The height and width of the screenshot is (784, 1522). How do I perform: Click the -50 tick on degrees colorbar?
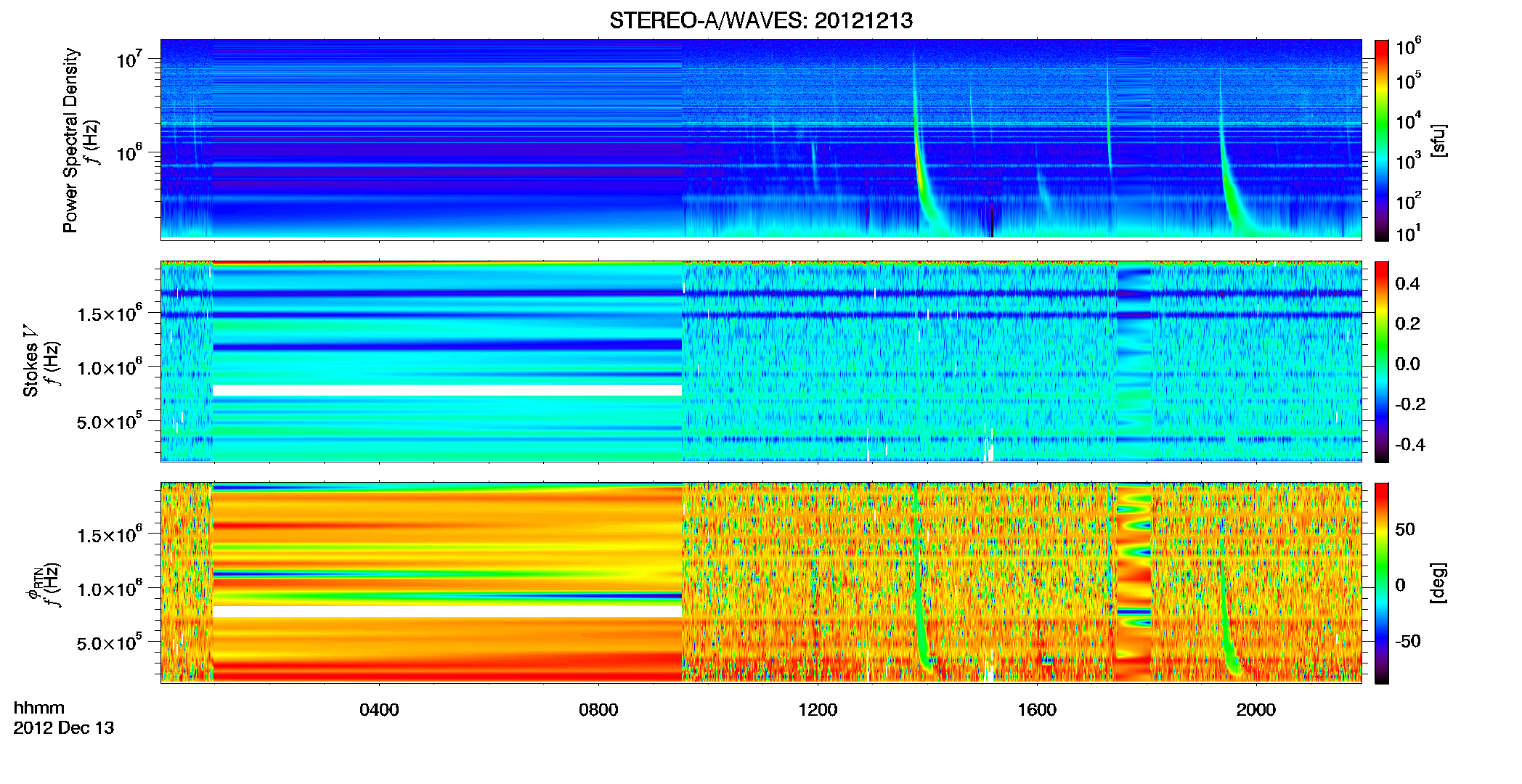1408,641
